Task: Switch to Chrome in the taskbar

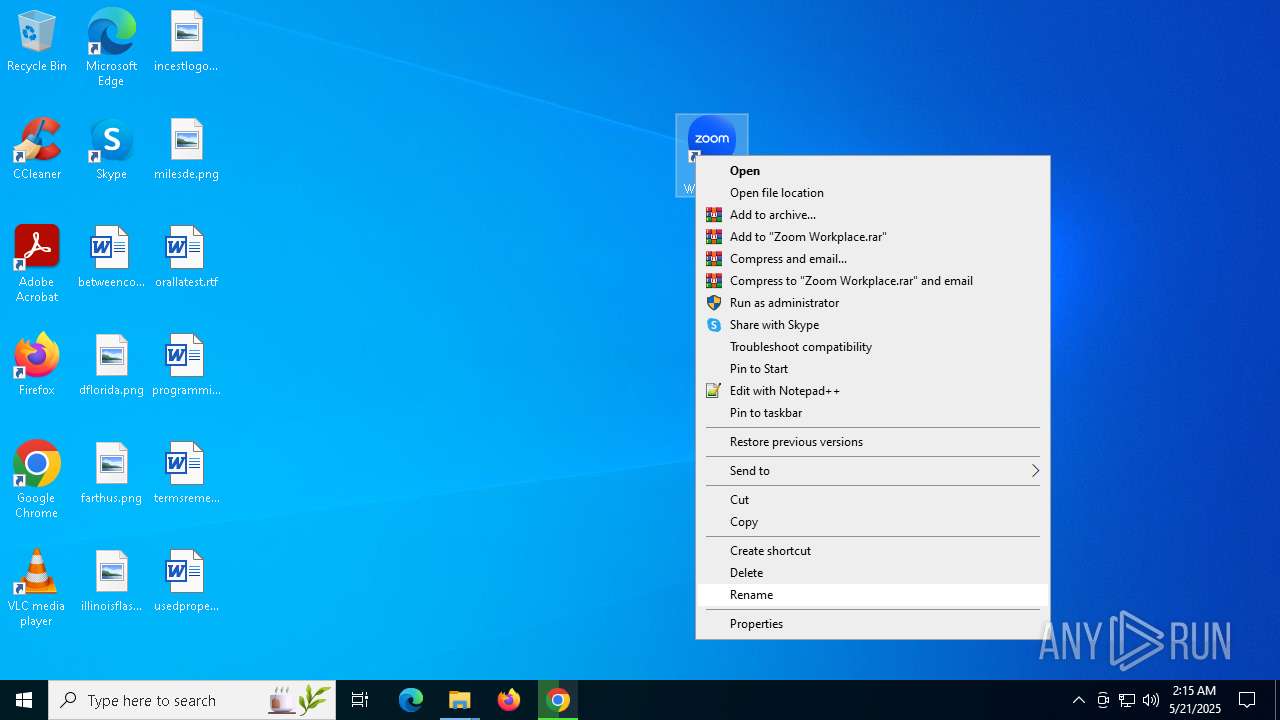Action: (558, 700)
